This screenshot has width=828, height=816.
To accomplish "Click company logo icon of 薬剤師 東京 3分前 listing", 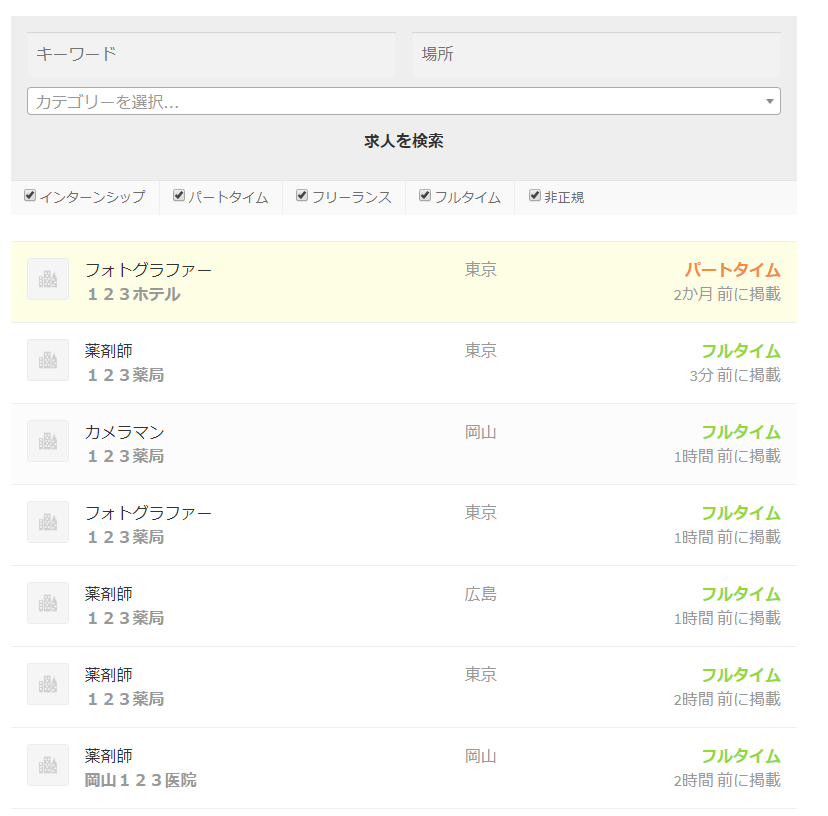I will (48, 360).
